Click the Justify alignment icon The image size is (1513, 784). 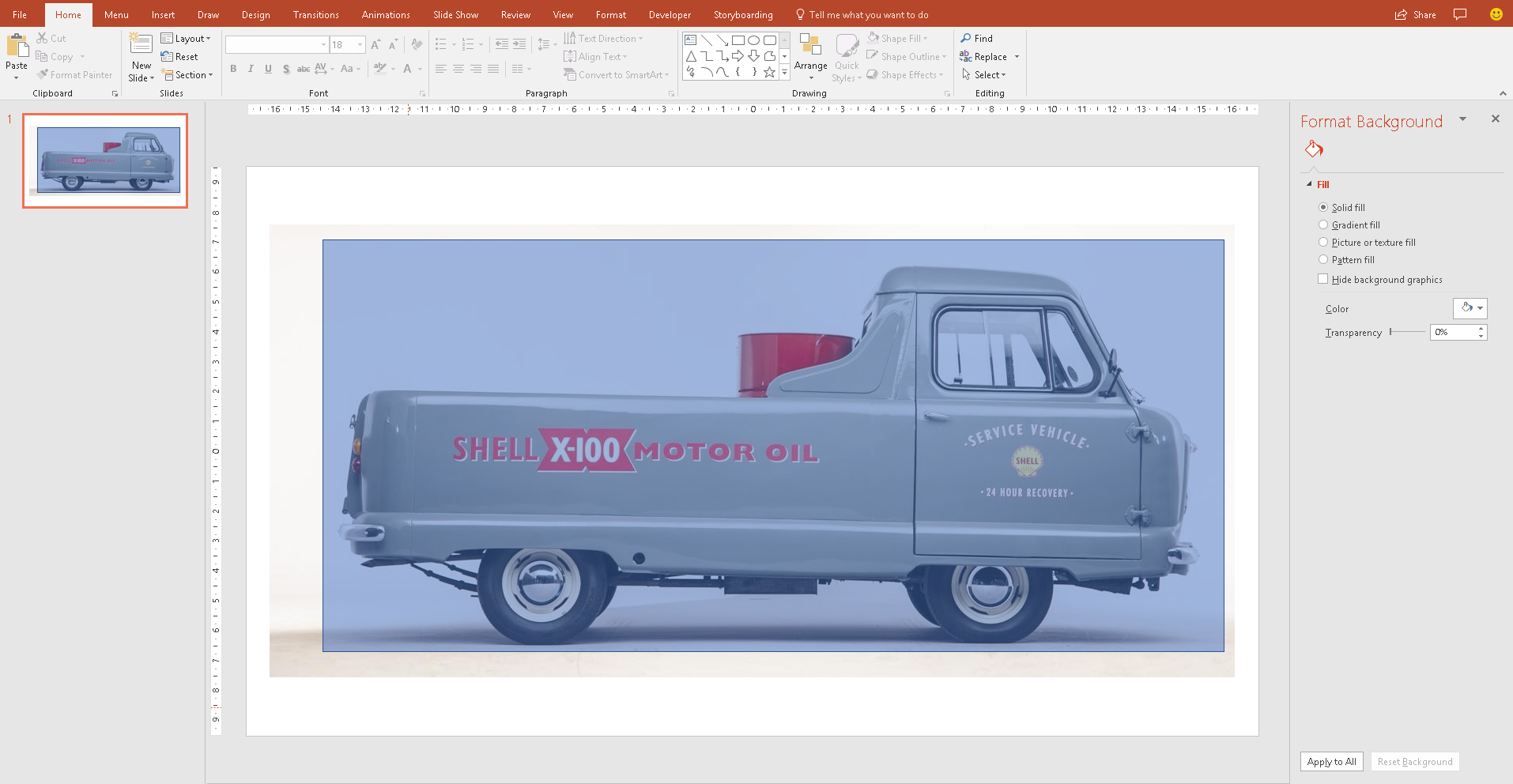(493, 69)
